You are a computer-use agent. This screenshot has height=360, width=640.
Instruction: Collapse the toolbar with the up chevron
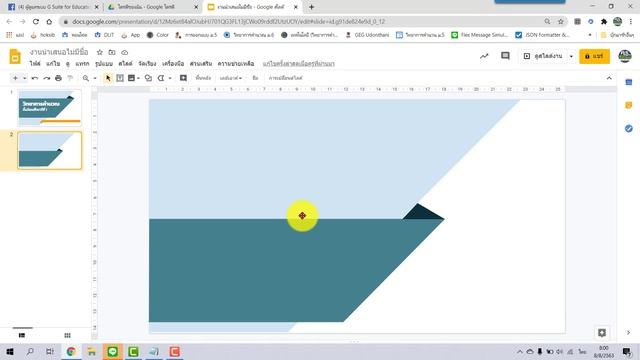coord(609,78)
